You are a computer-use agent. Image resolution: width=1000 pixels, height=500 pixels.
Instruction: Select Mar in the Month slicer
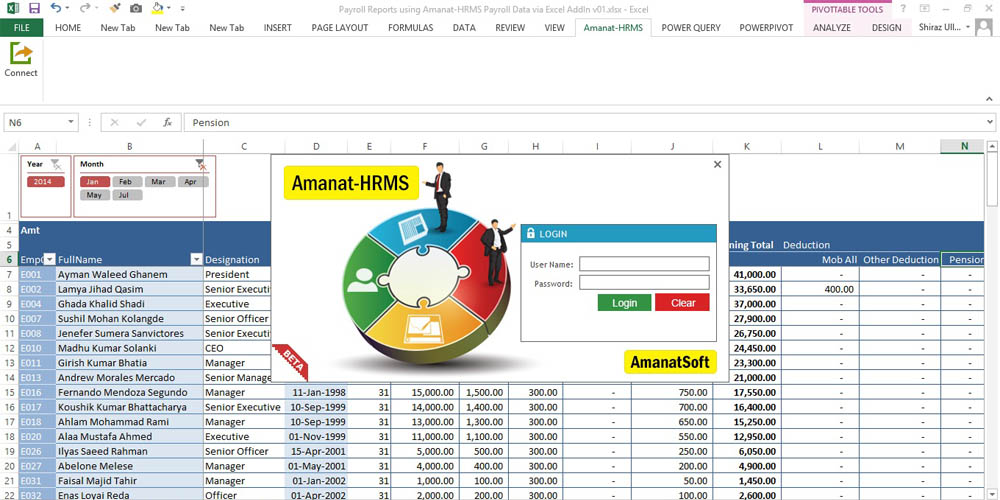pyautogui.click(x=159, y=182)
